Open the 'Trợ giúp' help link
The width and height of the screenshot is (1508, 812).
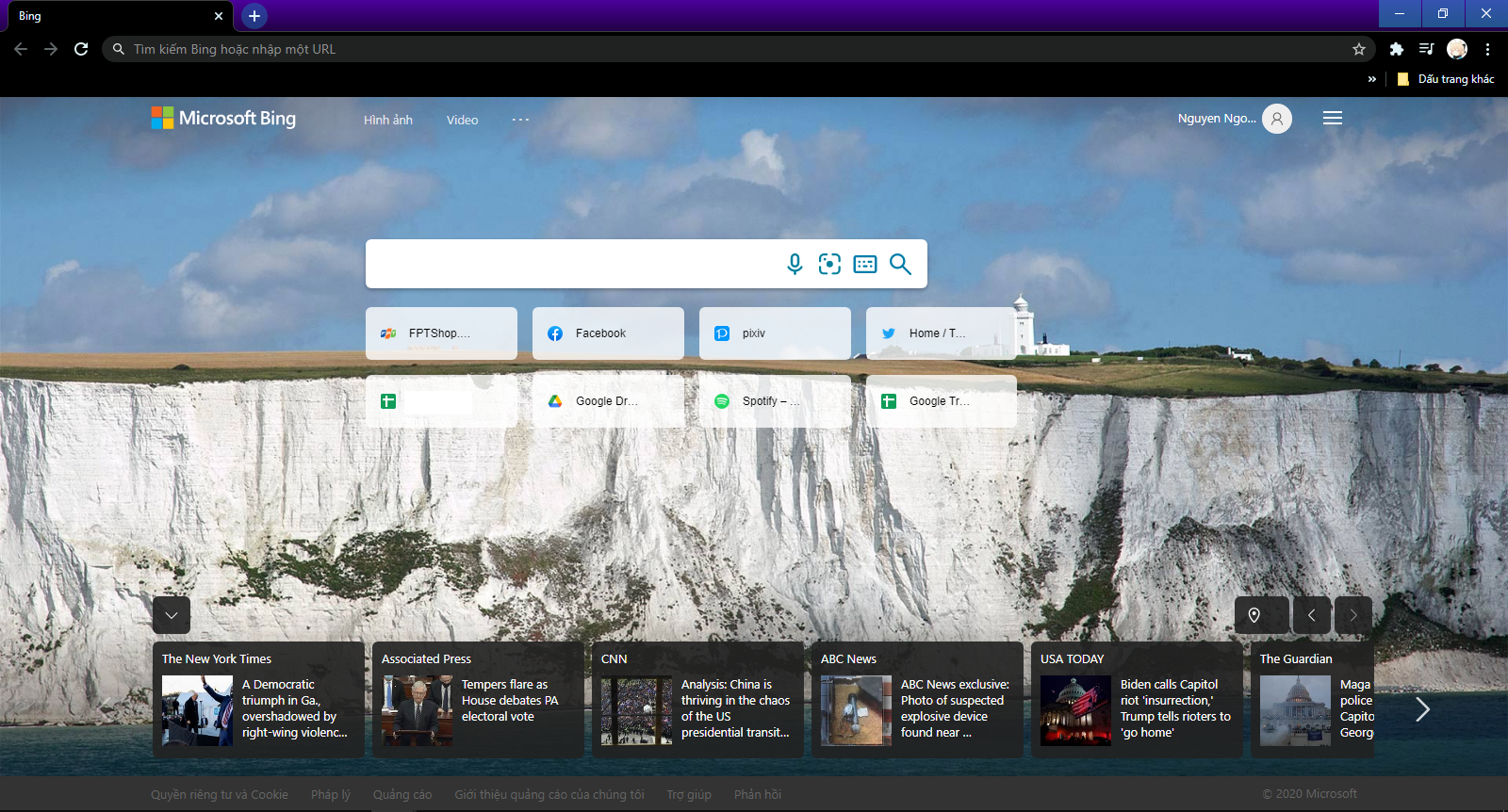coord(689,794)
